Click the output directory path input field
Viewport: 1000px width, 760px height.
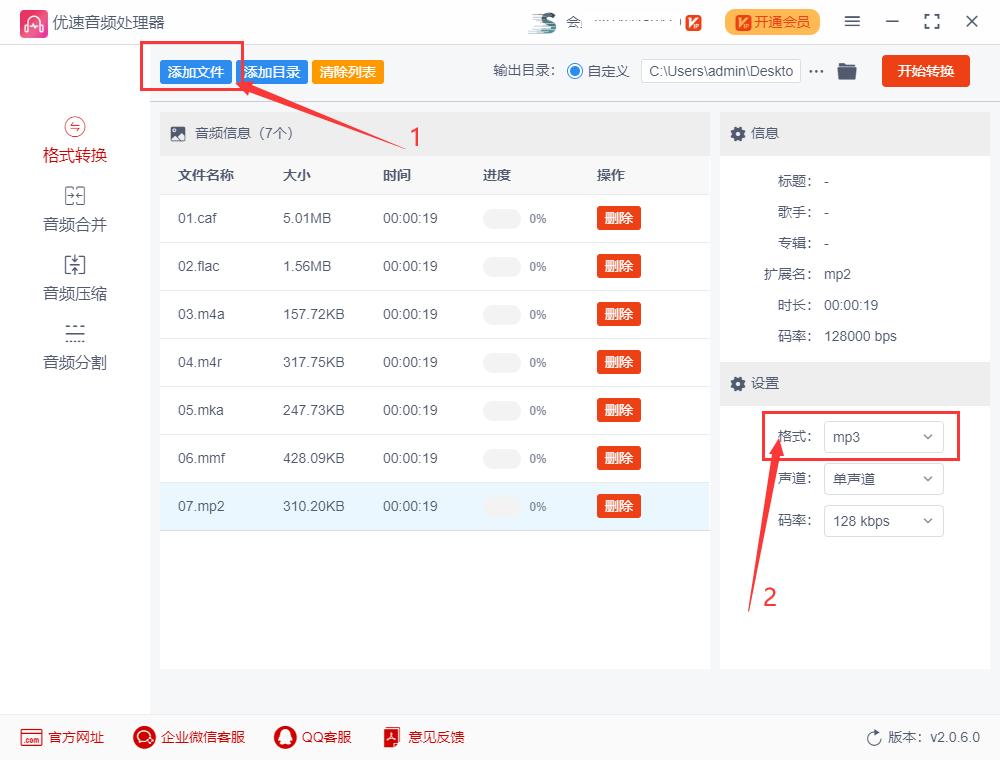720,70
